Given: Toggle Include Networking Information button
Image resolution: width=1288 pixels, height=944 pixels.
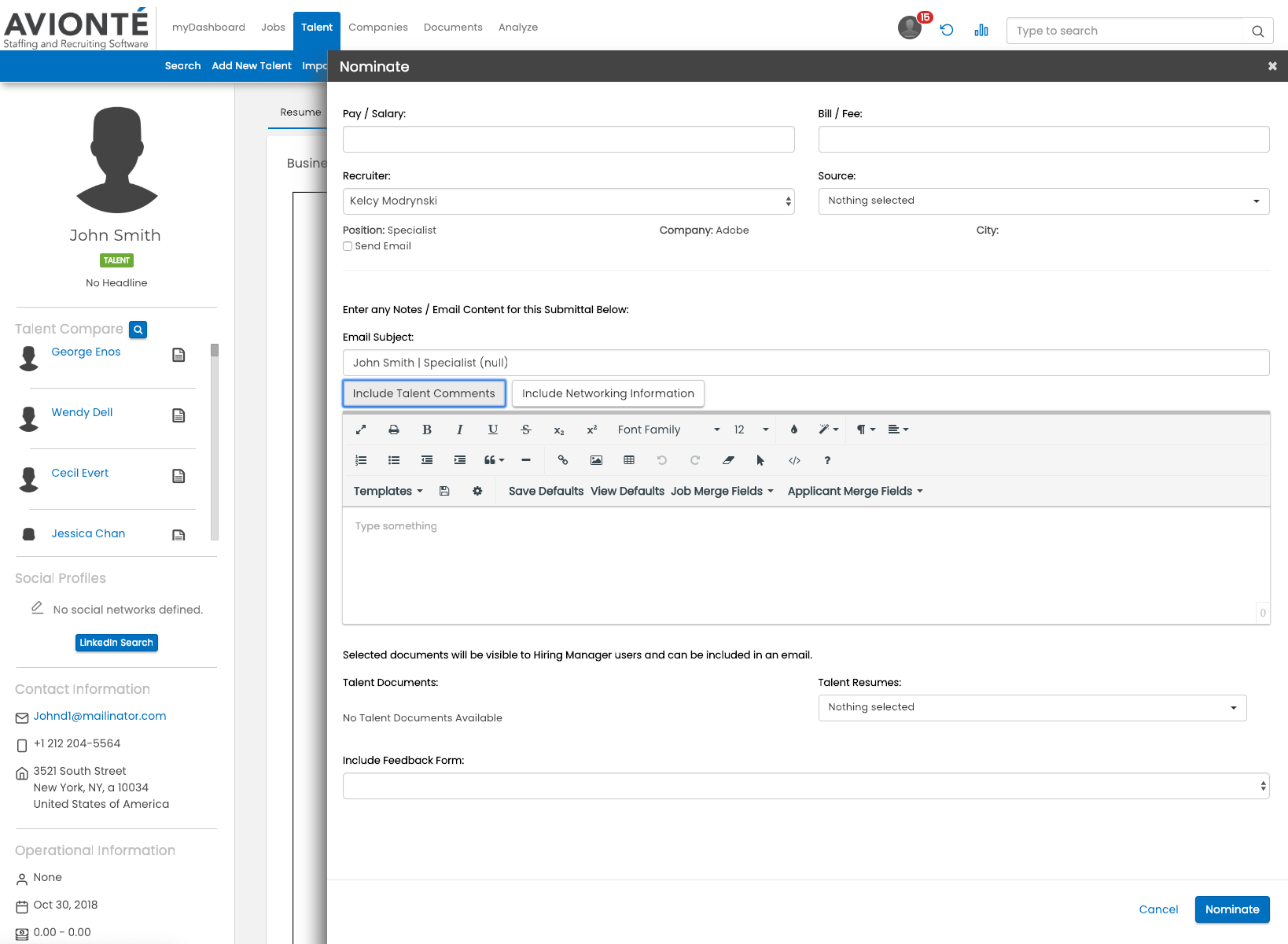Looking at the screenshot, I should coord(608,393).
